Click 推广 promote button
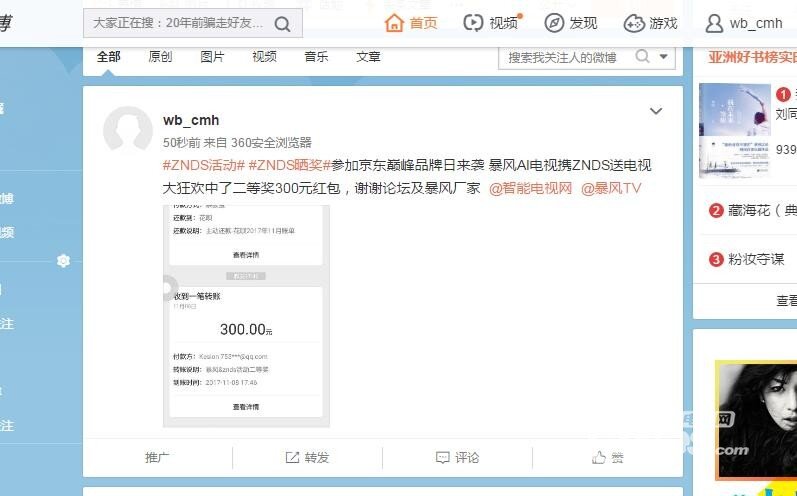The height and width of the screenshot is (496, 797). (157, 457)
